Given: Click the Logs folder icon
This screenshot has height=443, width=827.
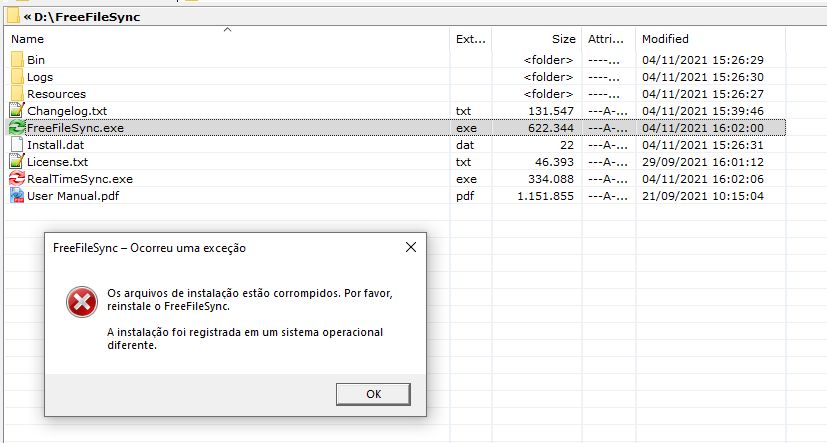Looking at the screenshot, I should pos(17,76).
